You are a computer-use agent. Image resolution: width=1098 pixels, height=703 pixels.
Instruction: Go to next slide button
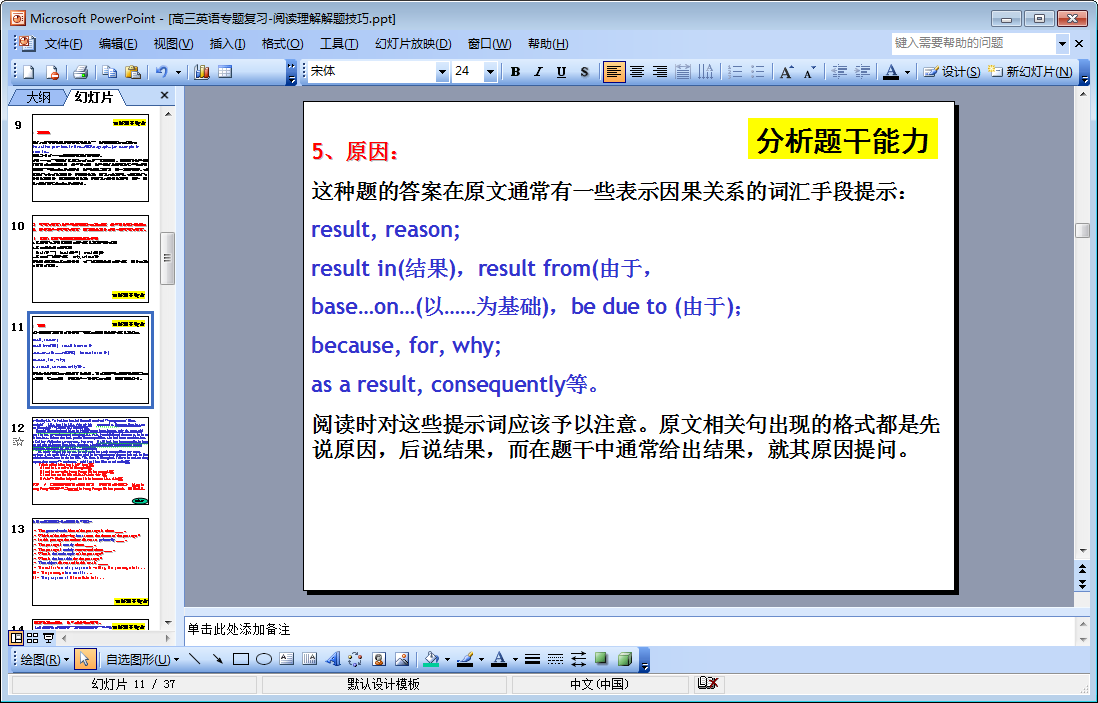pyautogui.click(x=1083, y=583)
